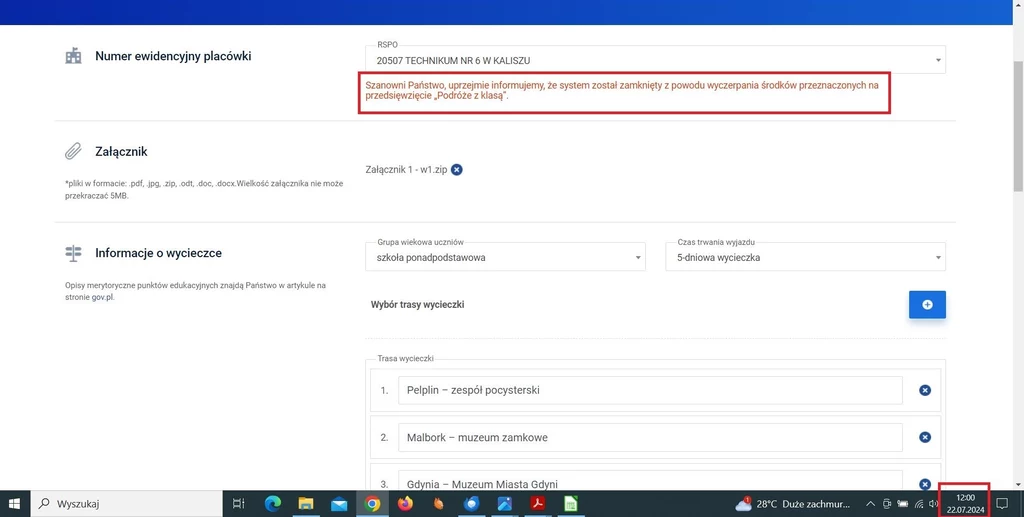This screenshot has height=517, width=1024.
Task: Click the Załącznik 1 - w1.zip file name
Action: pos(406,170)
